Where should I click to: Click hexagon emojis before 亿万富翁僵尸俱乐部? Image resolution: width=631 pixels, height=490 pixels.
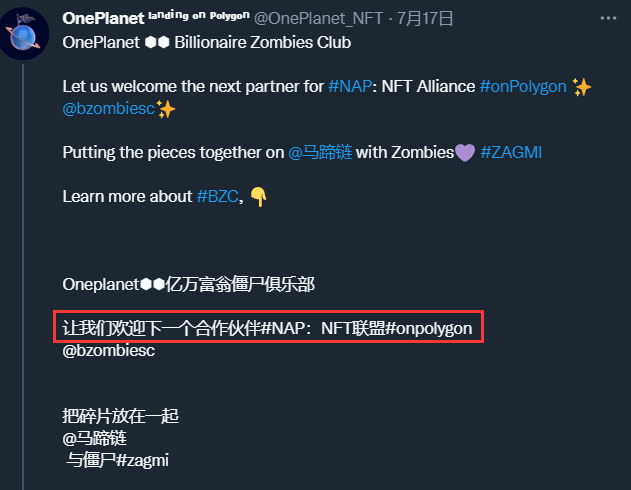(152, 285)
